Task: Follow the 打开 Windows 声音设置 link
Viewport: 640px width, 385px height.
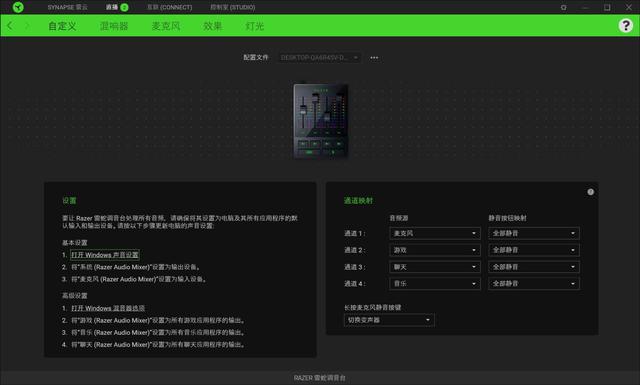Action: (x=105, y=255)
